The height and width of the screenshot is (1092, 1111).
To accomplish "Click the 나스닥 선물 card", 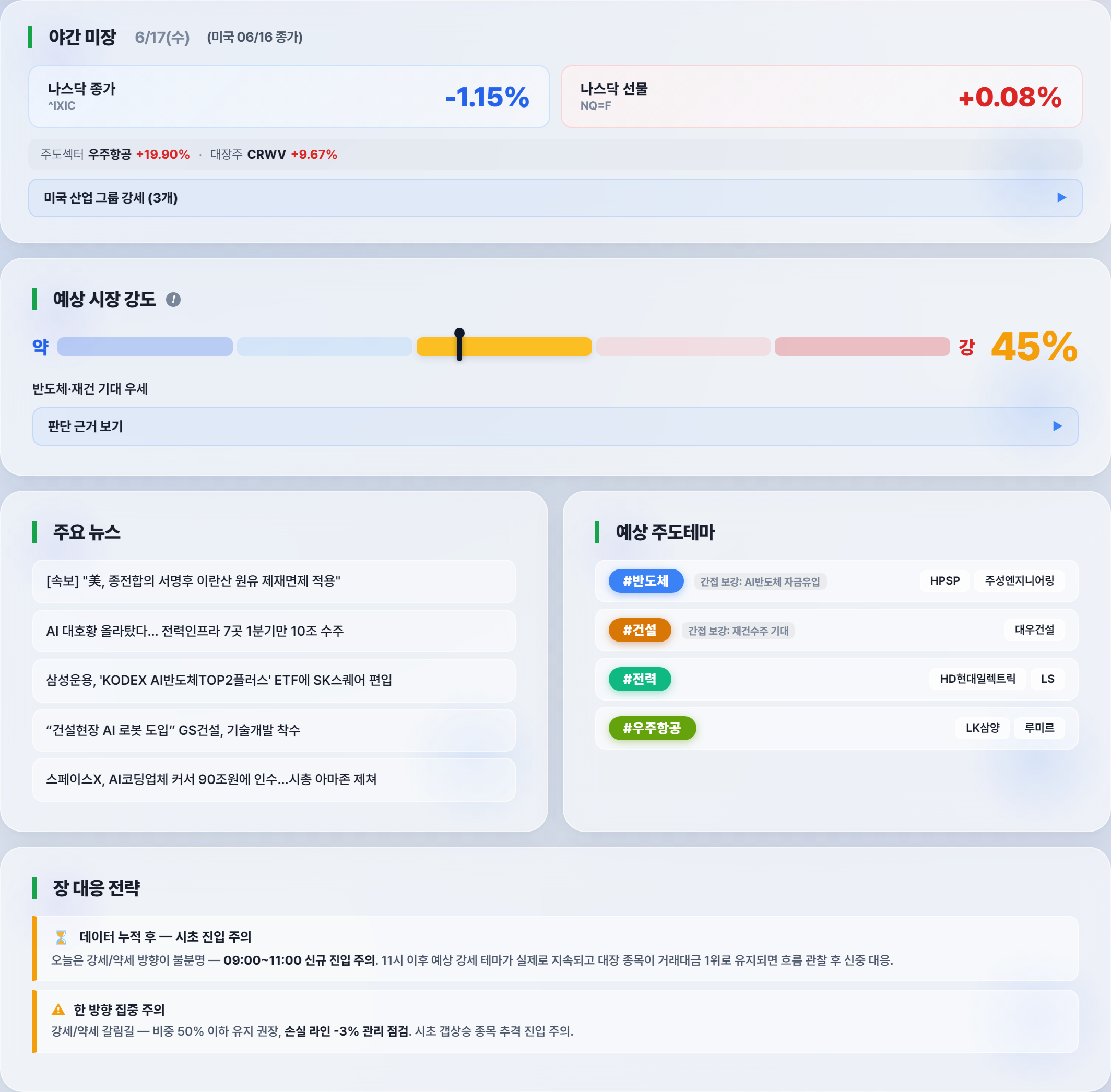I will coord(821,97).
